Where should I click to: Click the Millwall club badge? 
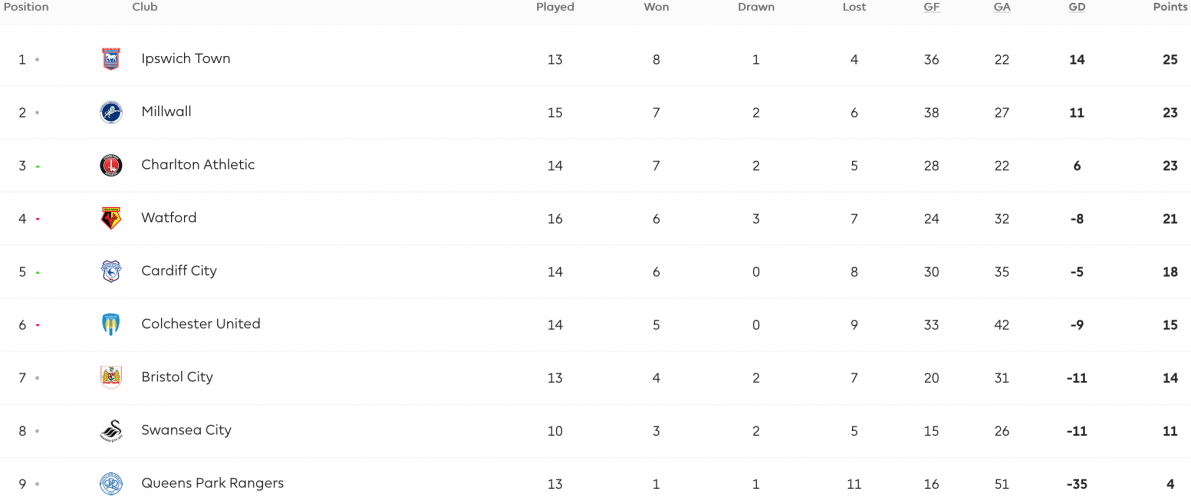[x=111, y=112]
